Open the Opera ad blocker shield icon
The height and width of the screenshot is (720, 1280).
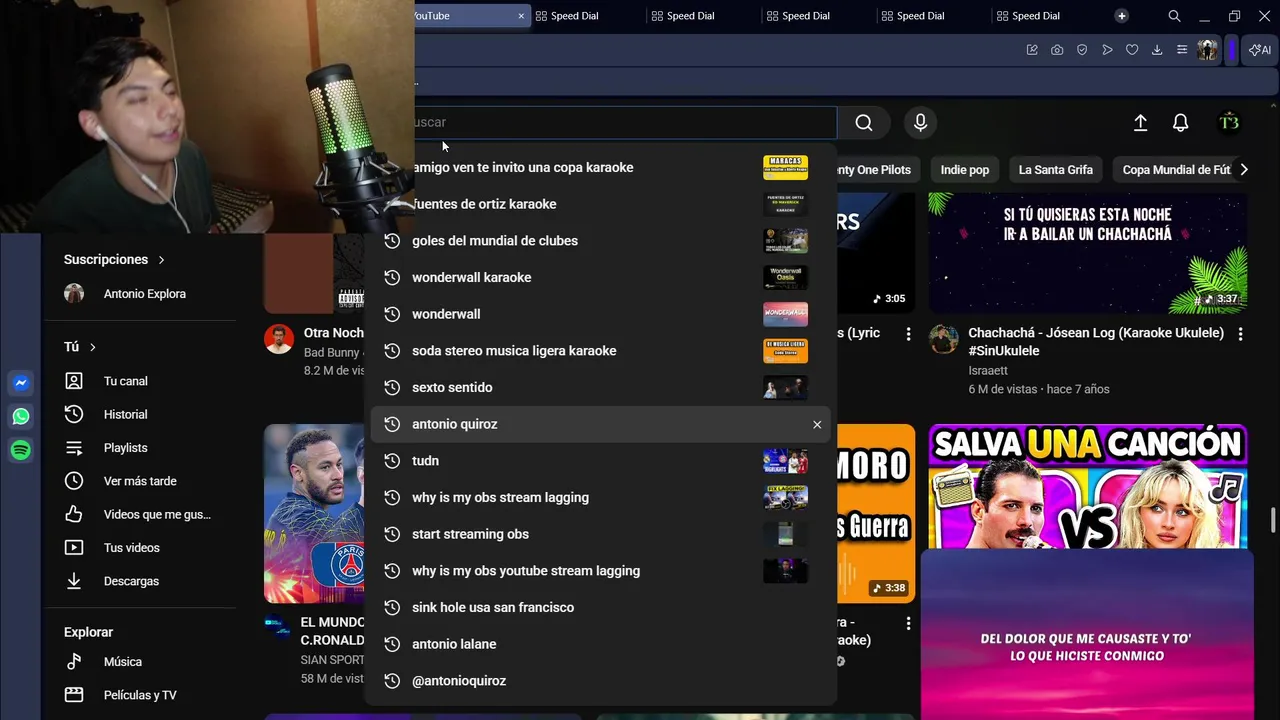tap(1082, 50)
